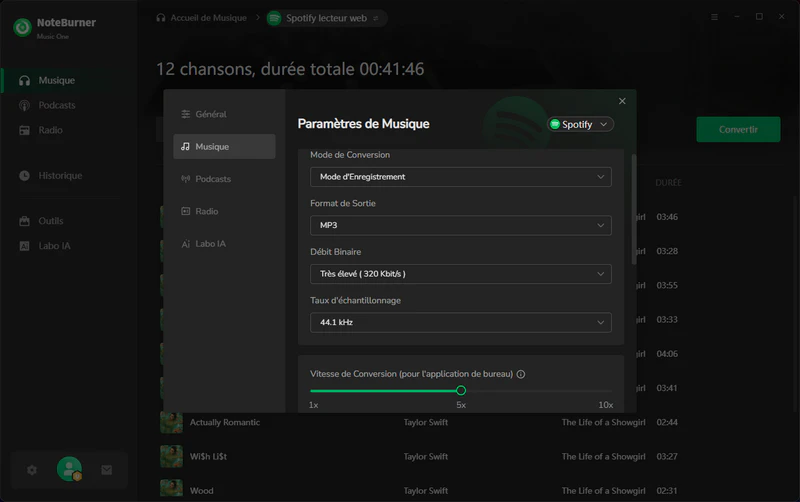
Task: Click the NoteBurner logo icon
Action: [22, 27]
